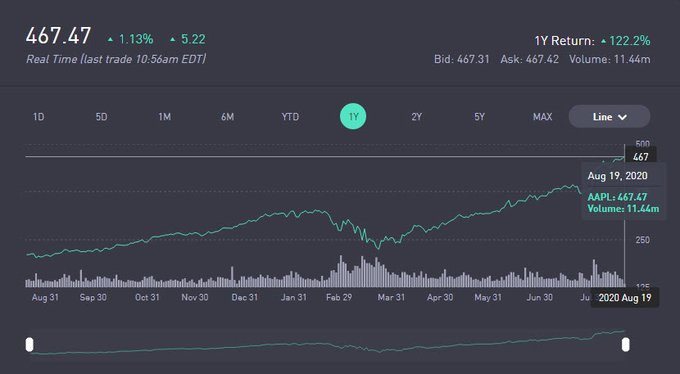Click the left range slider handle
680x374 pixels.
[29, 345]
